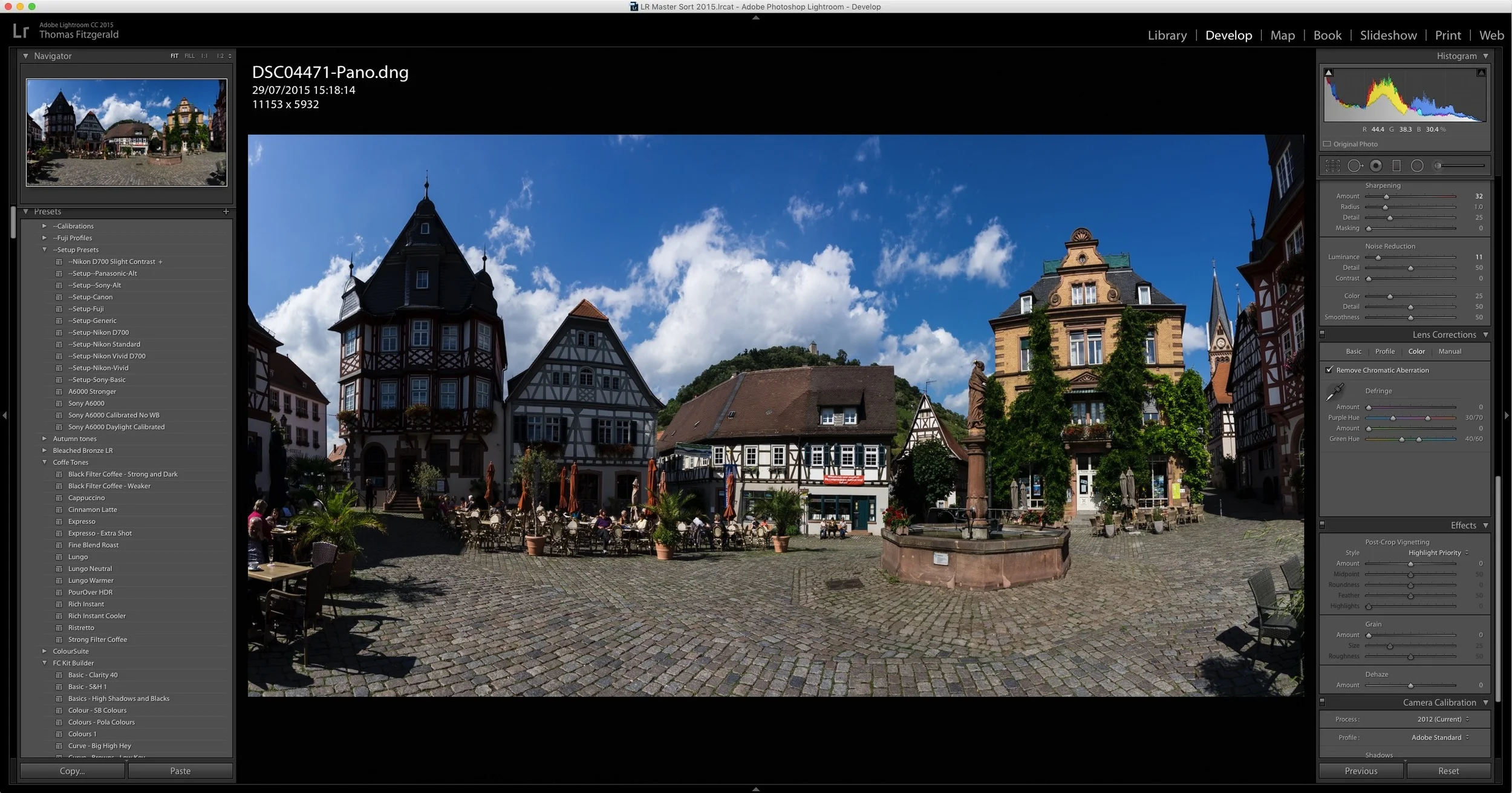The height and width of the screenshot is (793, 1512).
Task: Select the Crop Overlay tool
Action: [x=1332, y=165]
